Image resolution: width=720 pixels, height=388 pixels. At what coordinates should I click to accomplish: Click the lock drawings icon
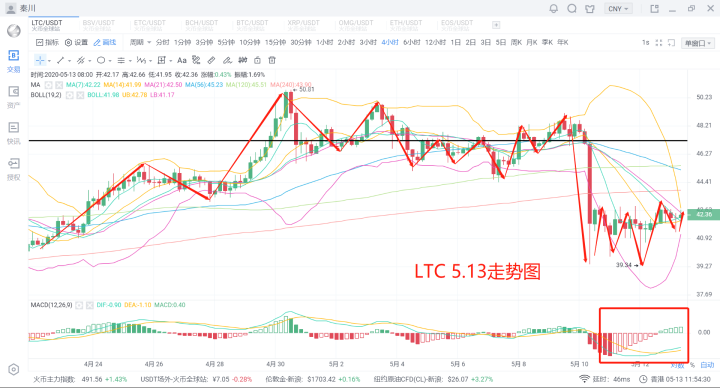pos(258,60)
